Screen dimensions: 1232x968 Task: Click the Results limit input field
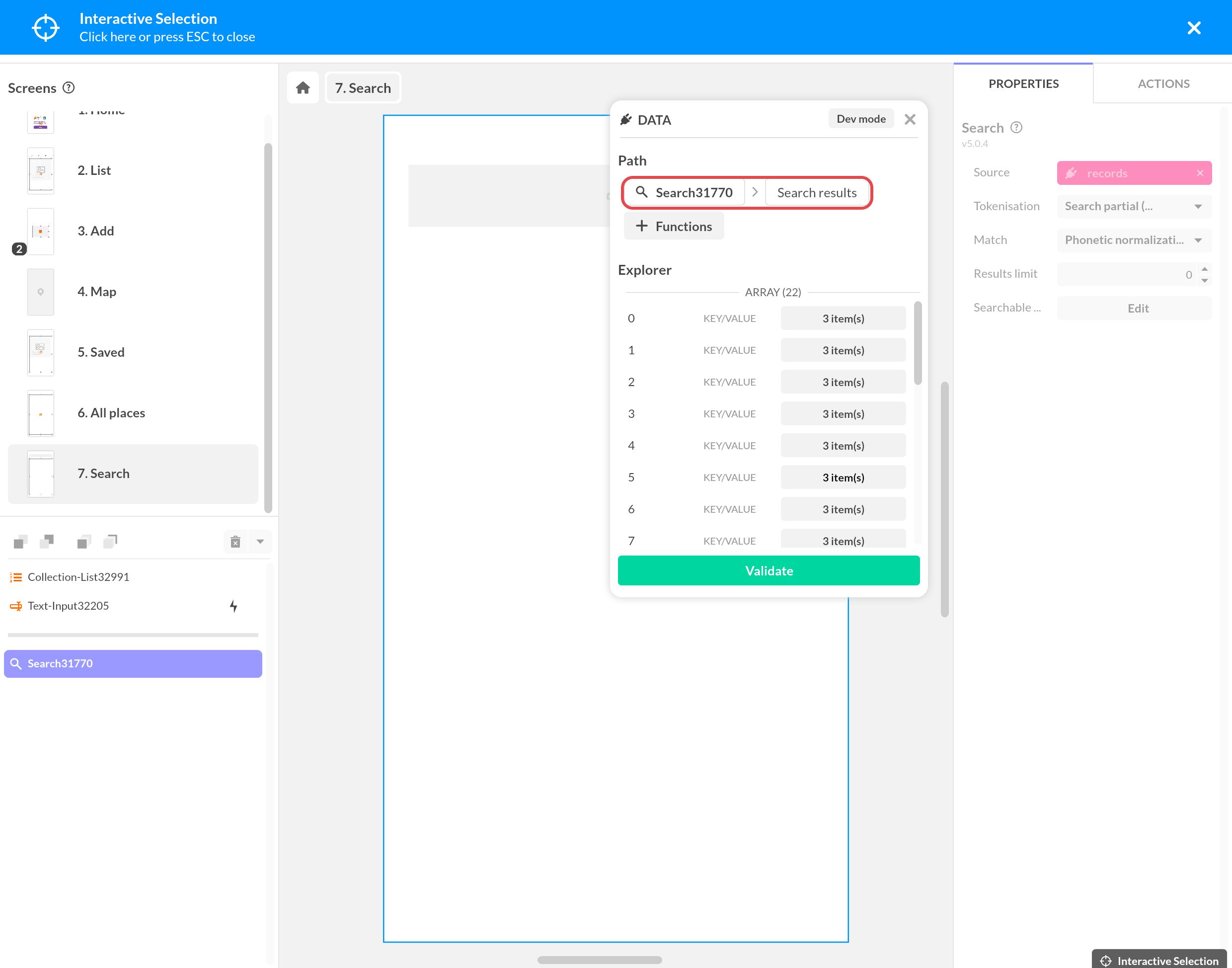[x=1126, y=274]
